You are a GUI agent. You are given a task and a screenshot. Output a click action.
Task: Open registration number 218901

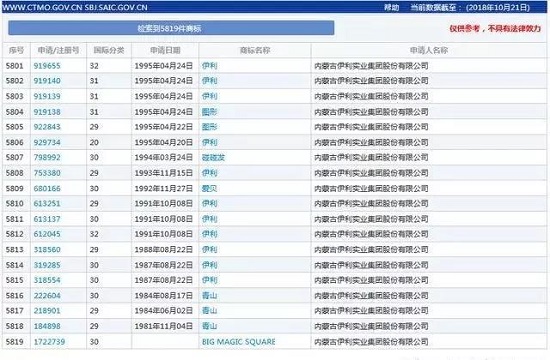point(47,311)
